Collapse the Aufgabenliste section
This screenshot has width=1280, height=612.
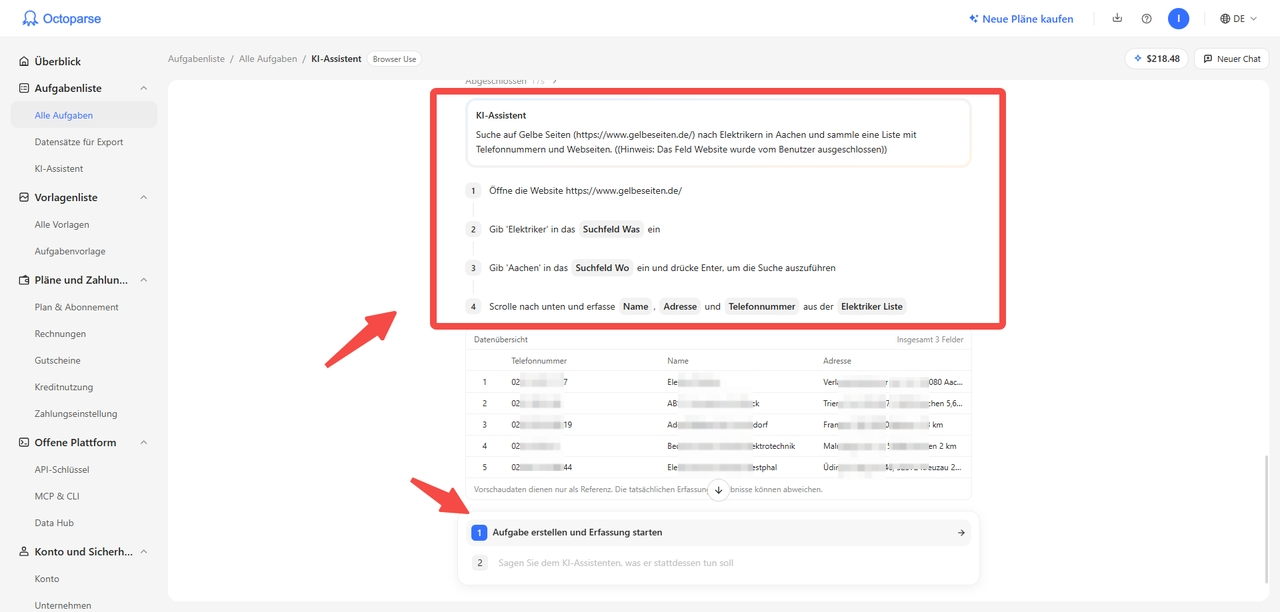144,88
